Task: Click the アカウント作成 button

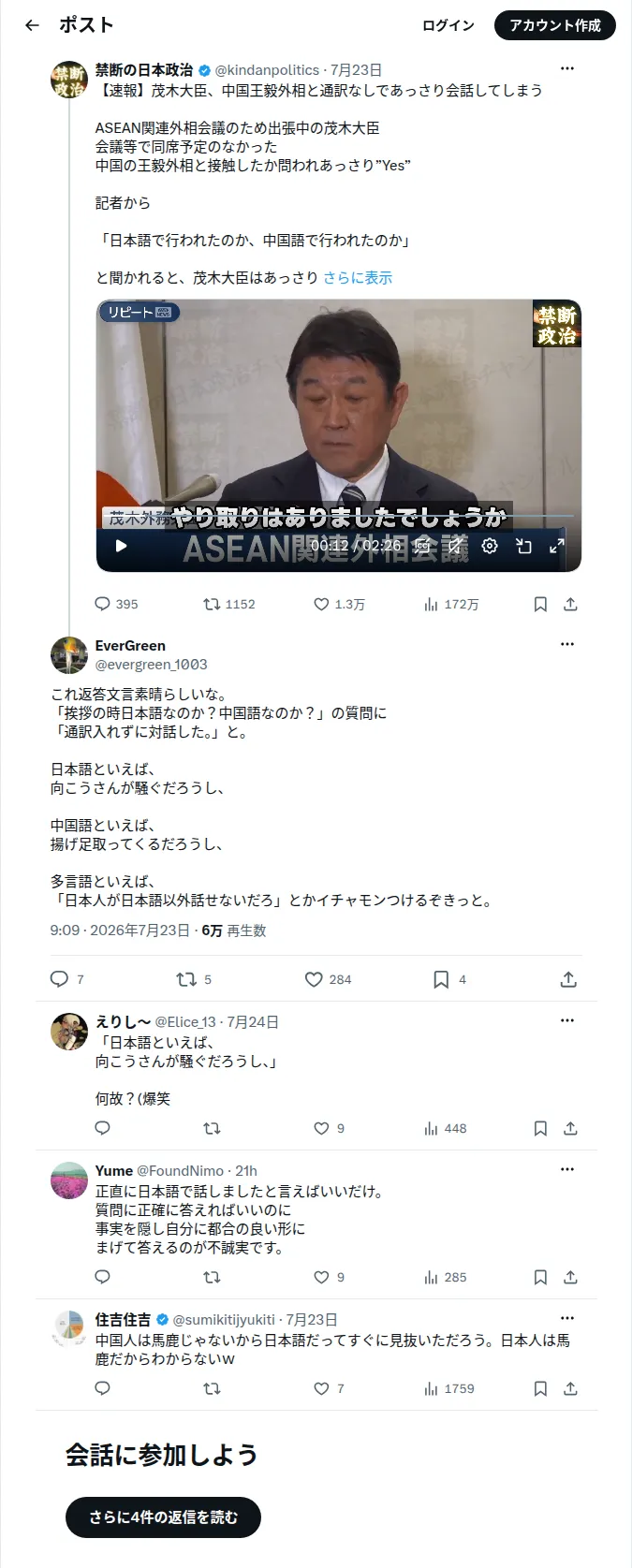Action: 555,25
